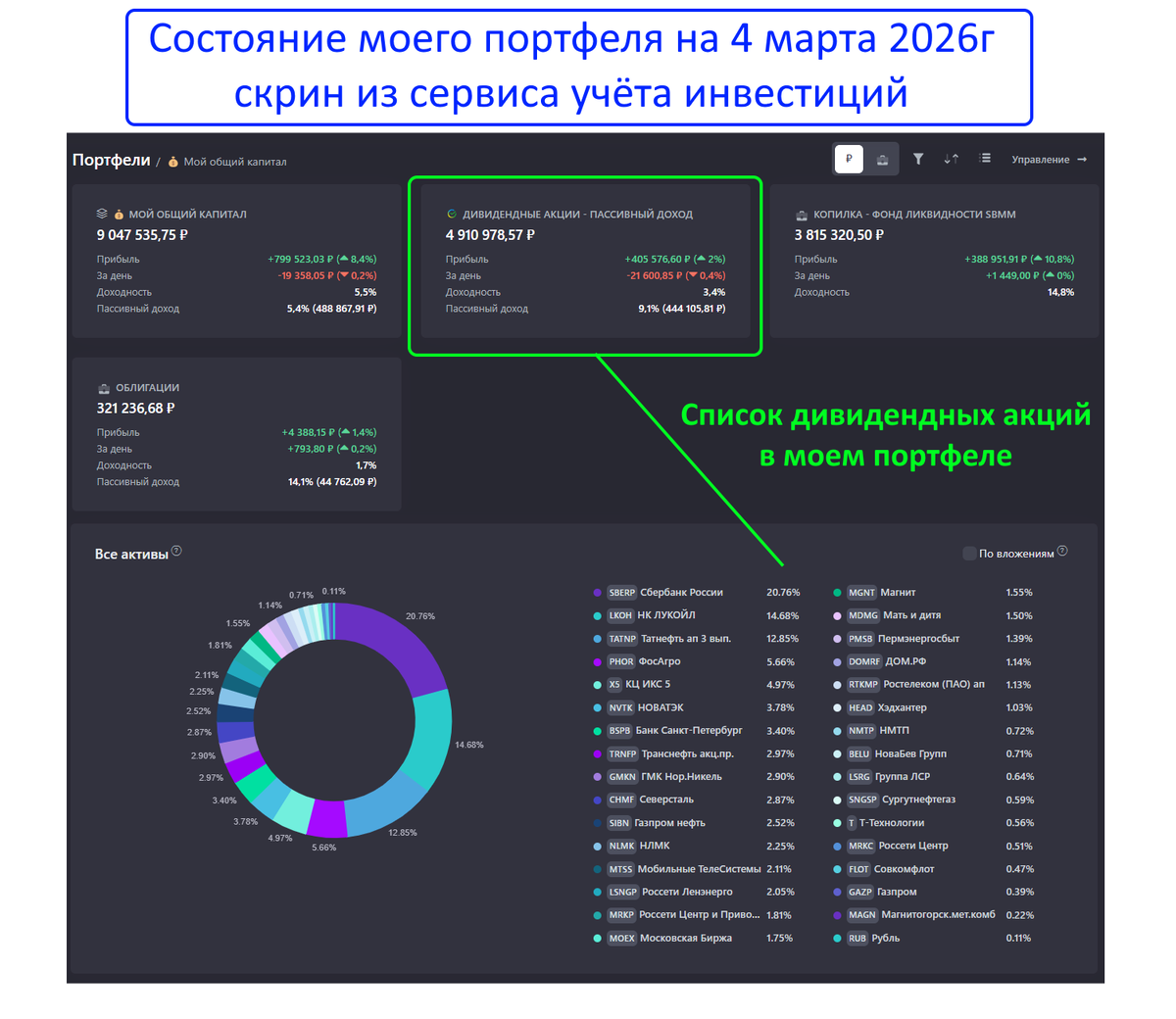The image size is (1176, 1019).
Task: Open Управление portfolio management link
Action: [x=1050, y=160]
